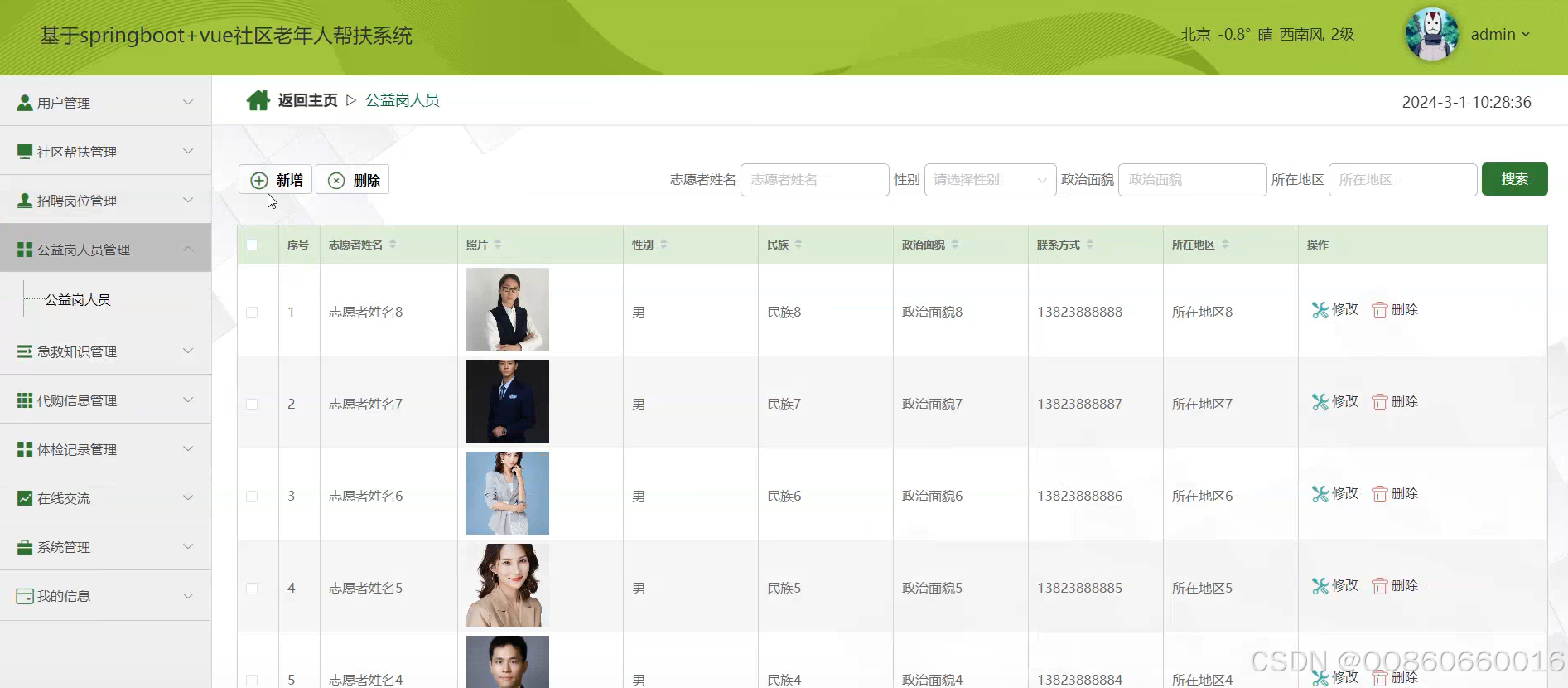Expand the 代购信息管理 chevron

188,400
